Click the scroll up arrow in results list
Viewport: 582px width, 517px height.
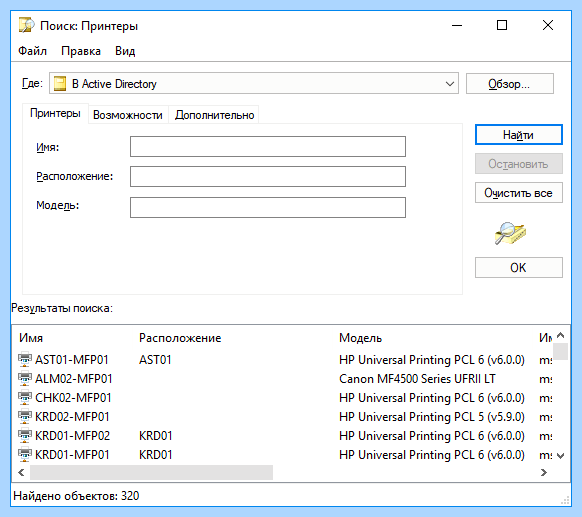click(560, 336)
